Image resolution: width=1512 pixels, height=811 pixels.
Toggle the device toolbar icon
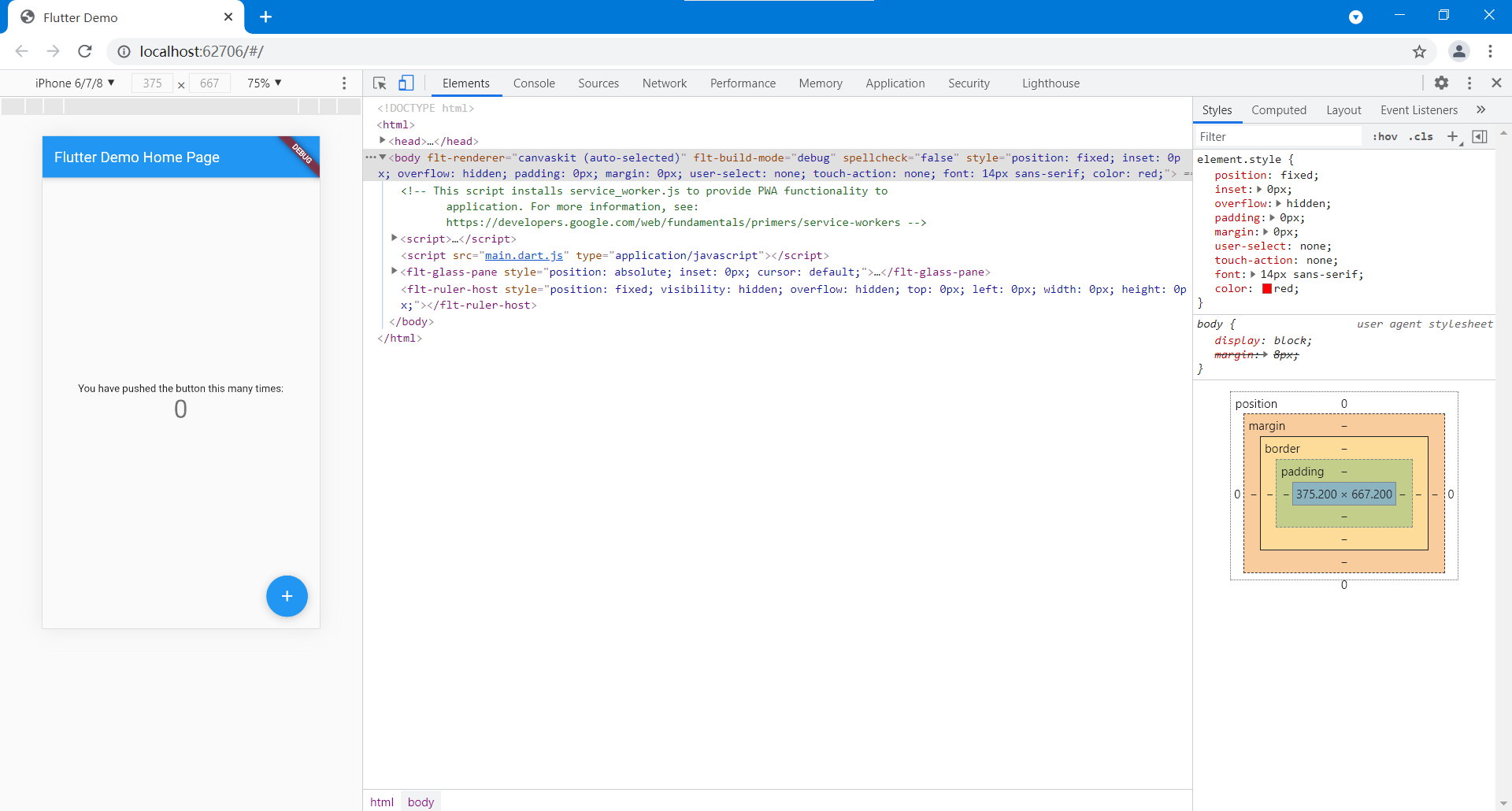point(406,83)
